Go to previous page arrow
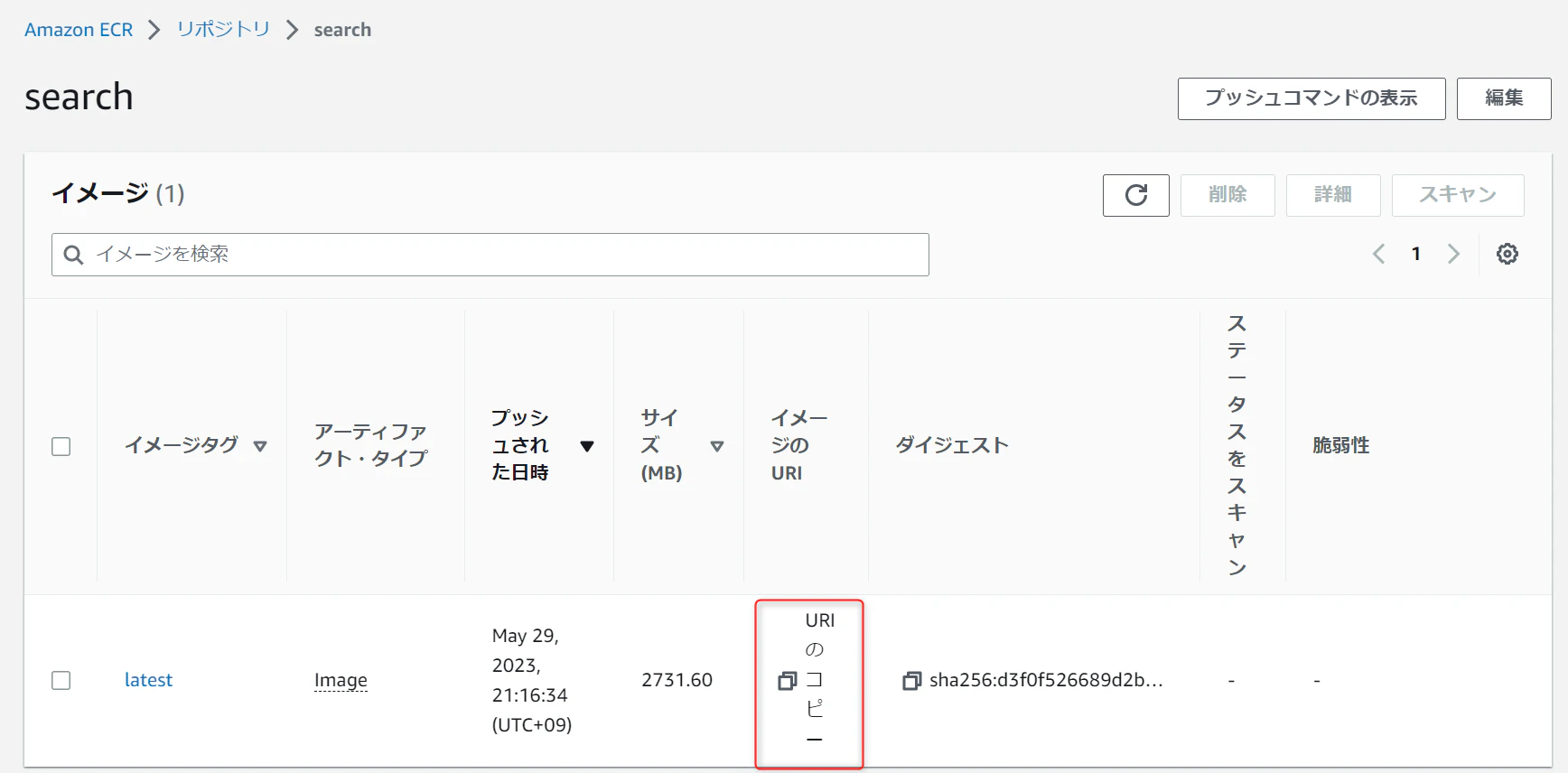This screenshot has width=1568, height=773. point(1378,254)
